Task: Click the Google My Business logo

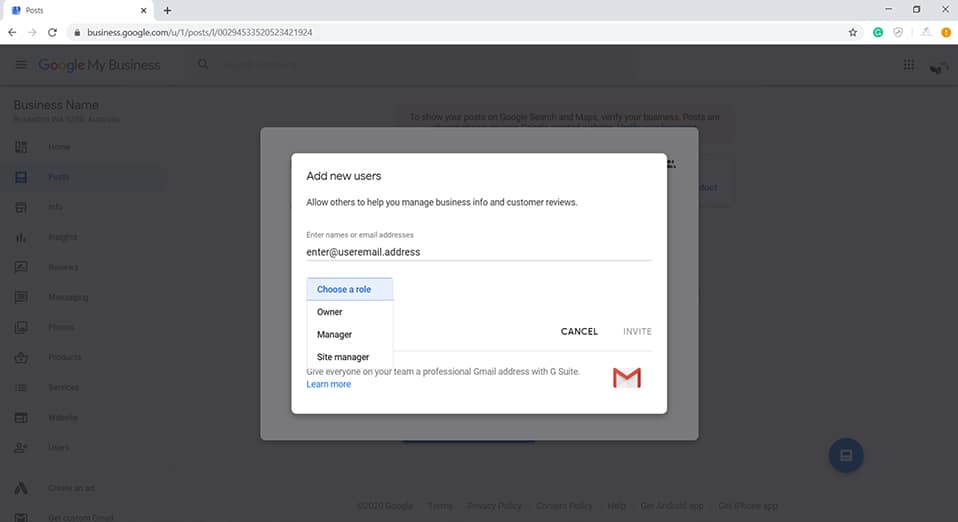Action: [99, 65]
